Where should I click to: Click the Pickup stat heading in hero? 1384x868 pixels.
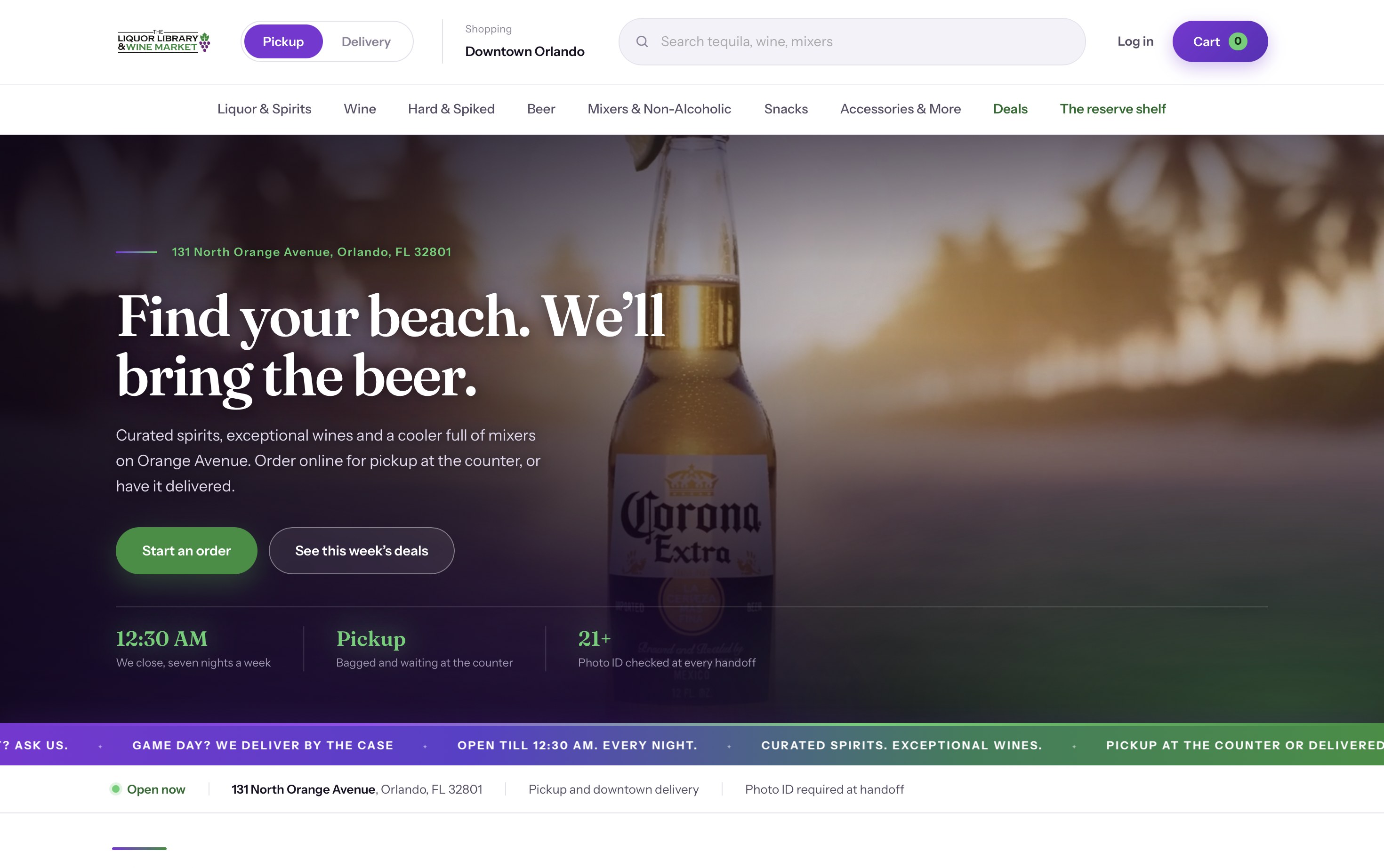pyautogui.click(x=371, y=638)
